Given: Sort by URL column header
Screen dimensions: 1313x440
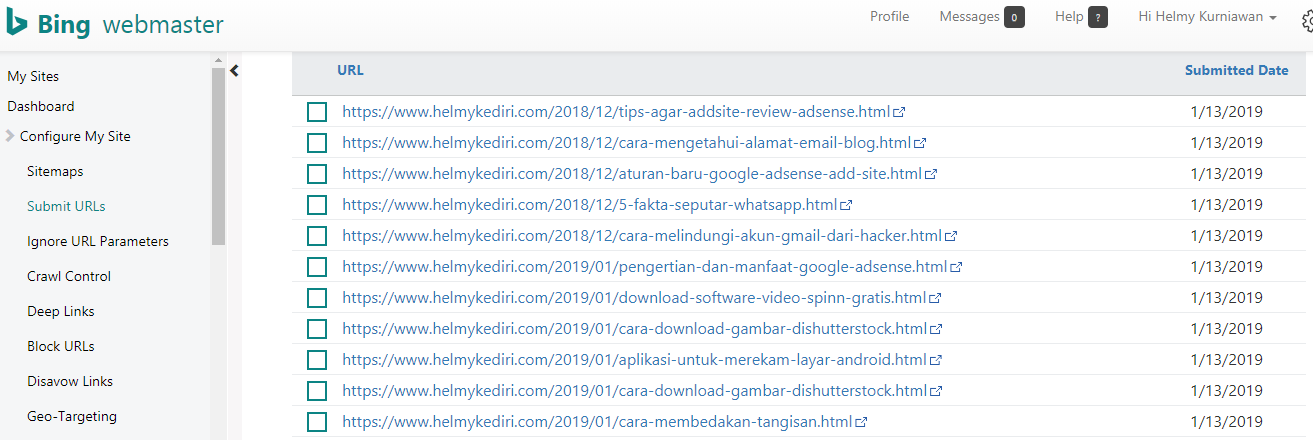Looking at the screenshot, I should click(x=351, y=70).
